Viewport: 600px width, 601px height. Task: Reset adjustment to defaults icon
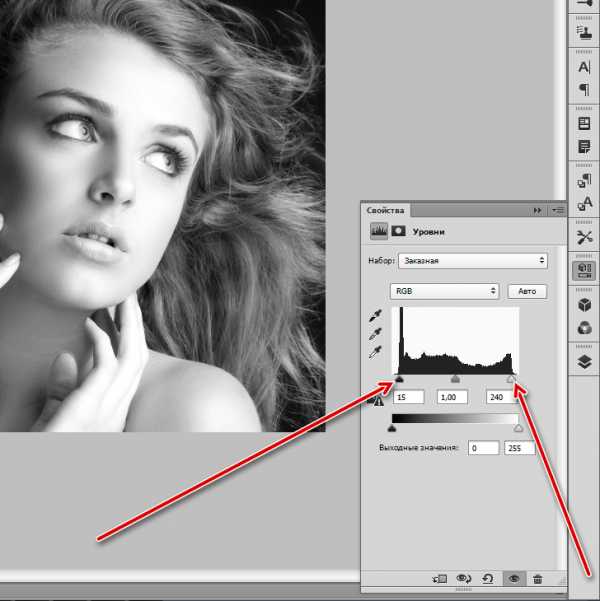point(488,578)
